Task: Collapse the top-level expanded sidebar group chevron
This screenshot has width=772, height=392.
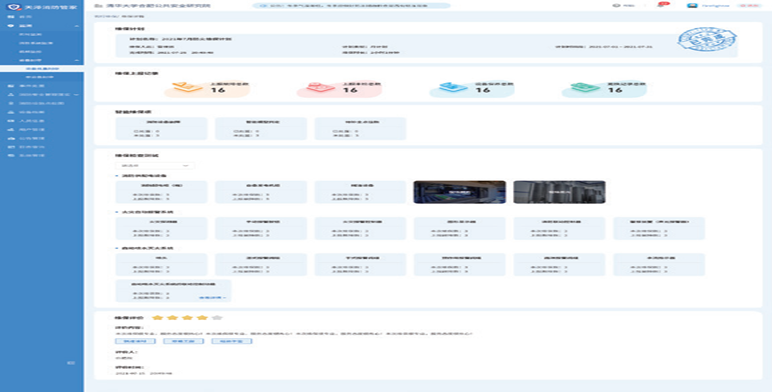Action: click(x=76, y=26)
